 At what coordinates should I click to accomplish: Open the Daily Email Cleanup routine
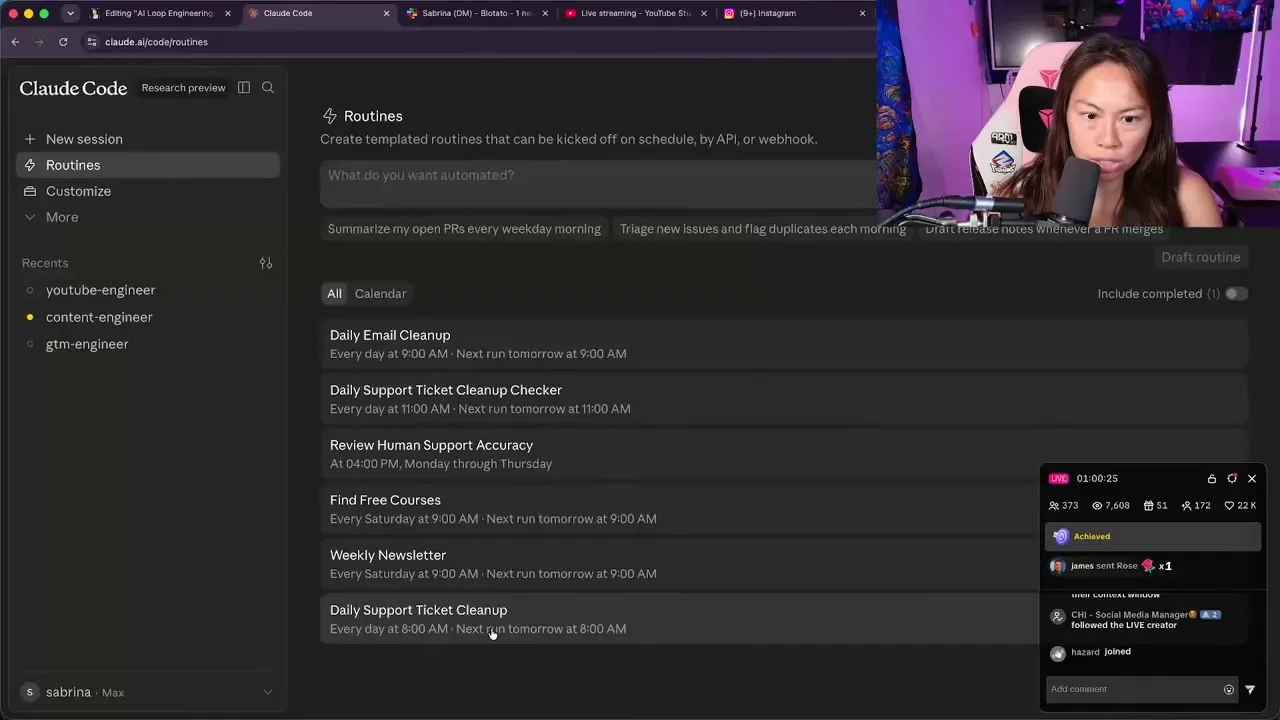(x=784, y=344)
